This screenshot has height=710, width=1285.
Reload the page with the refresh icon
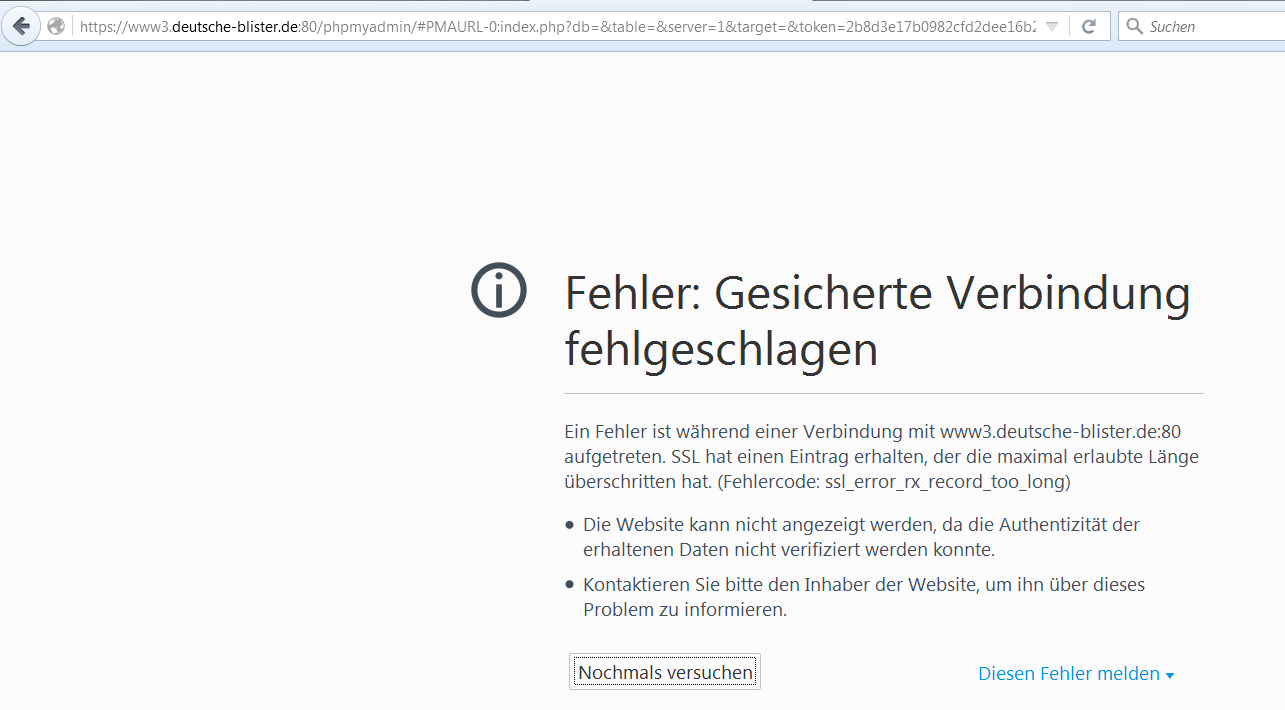point(1089,27)
